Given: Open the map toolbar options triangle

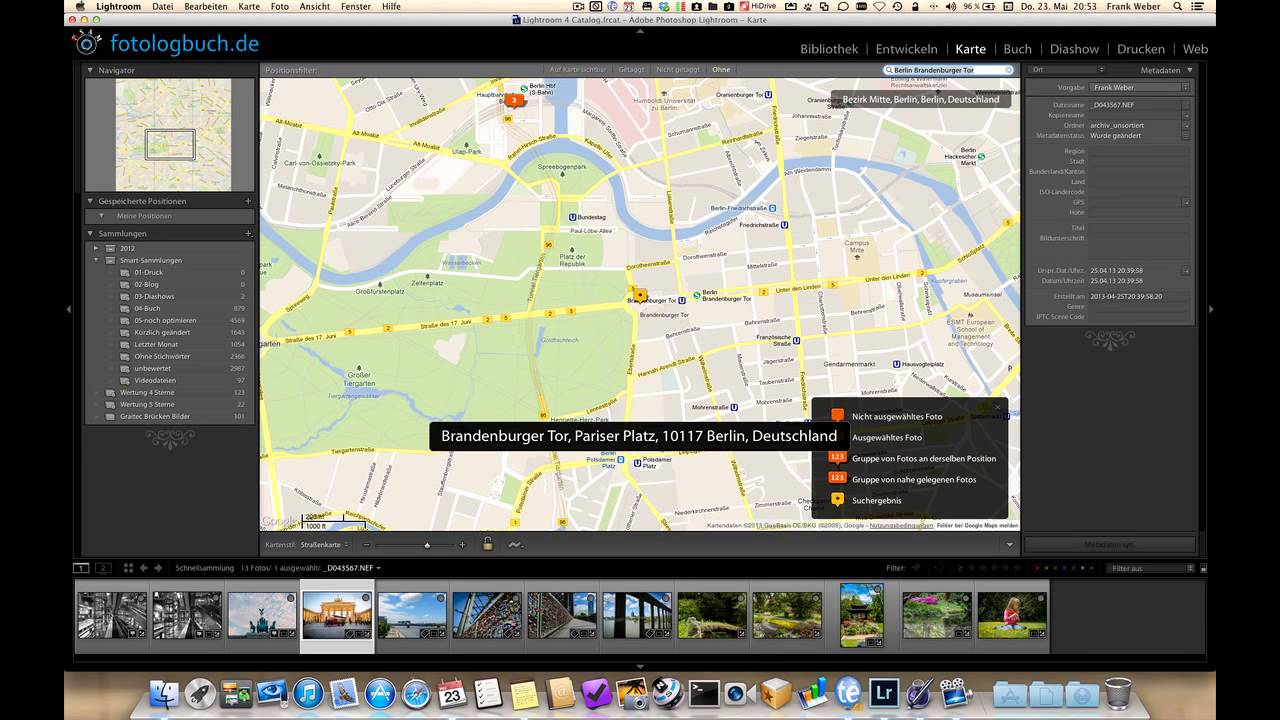Looking at the screenshot, I should (1010, 545).
